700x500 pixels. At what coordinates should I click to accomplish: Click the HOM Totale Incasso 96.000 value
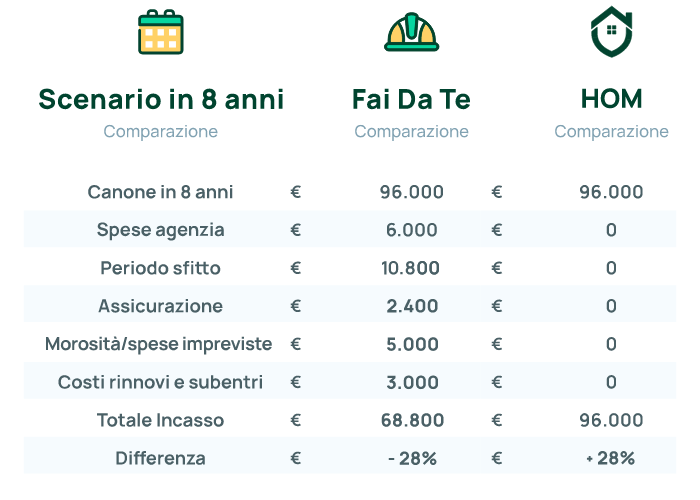pos(611,421)
